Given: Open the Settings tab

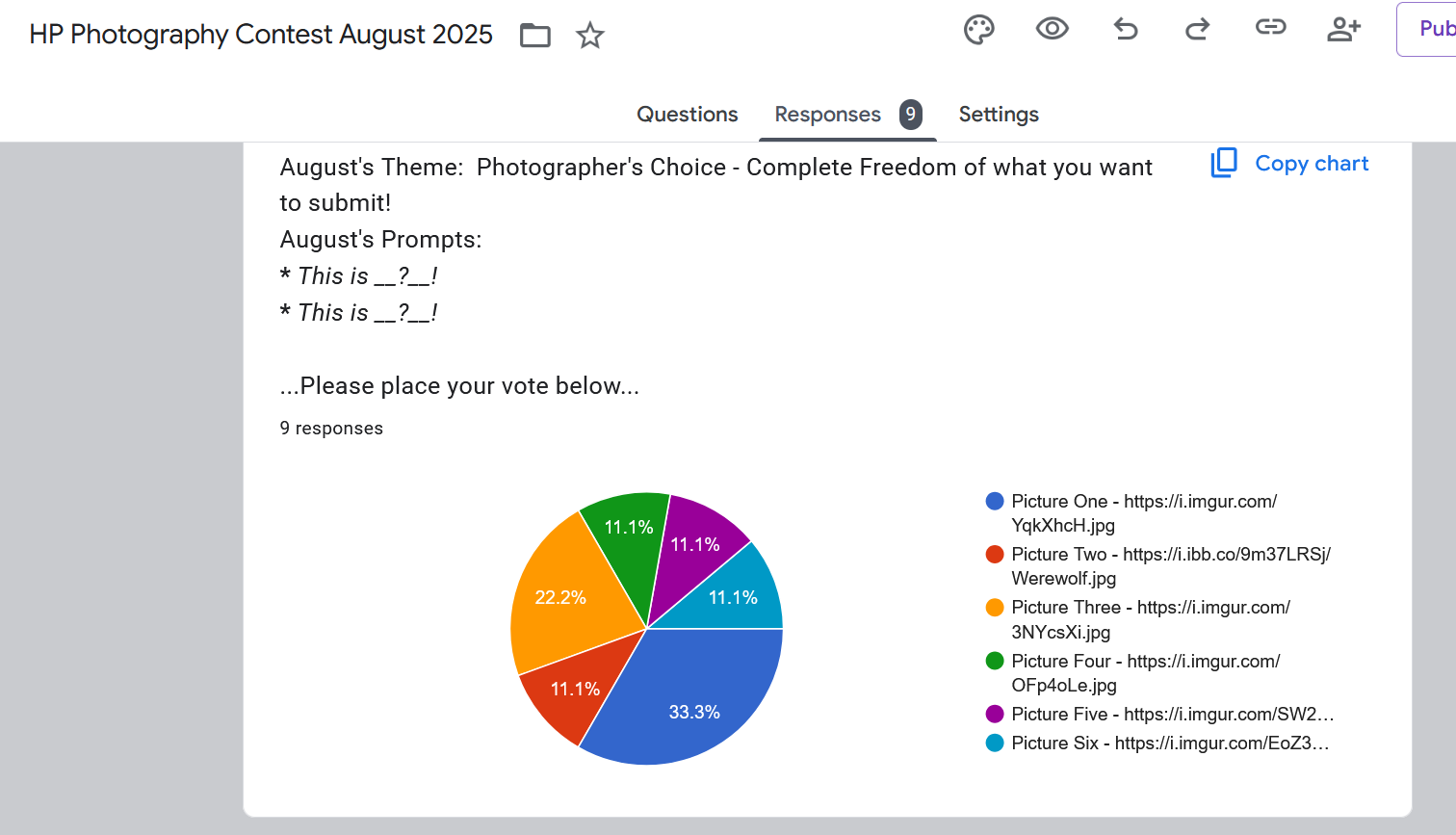Looking at the screenshot, I should pyautogui.click(x=999, y=115).
